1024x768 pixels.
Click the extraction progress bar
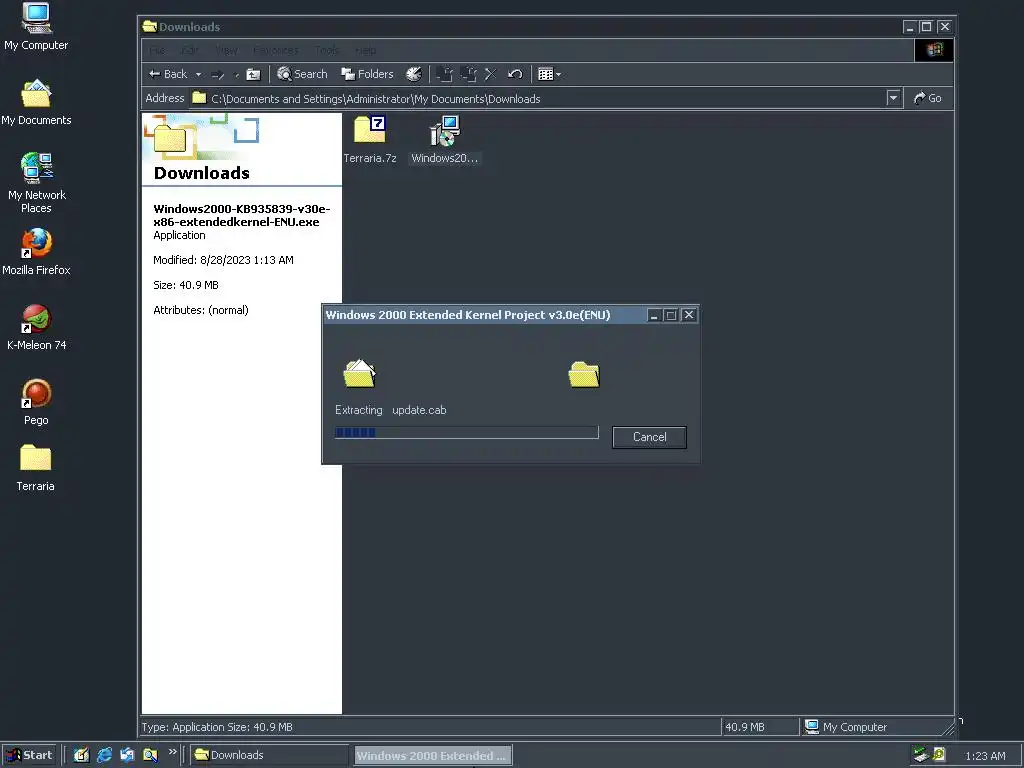[x=466, y=432]
